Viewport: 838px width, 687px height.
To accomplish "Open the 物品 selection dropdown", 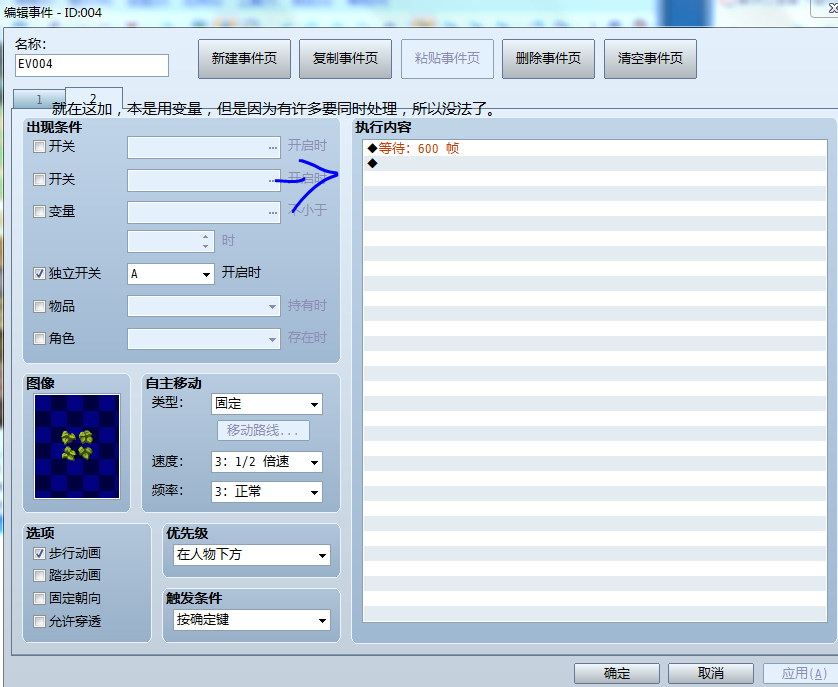I will [204, 306].
